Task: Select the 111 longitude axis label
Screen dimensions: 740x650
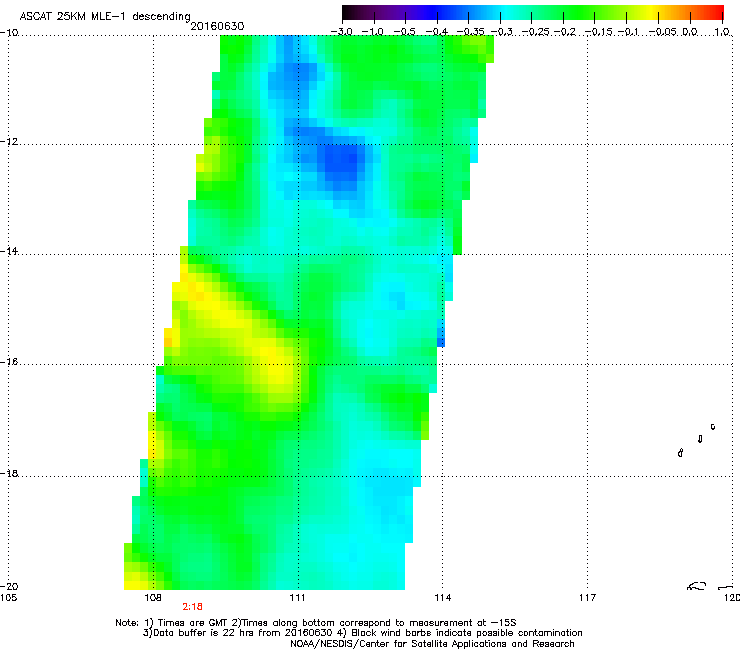Action: [x=297, y=598]
